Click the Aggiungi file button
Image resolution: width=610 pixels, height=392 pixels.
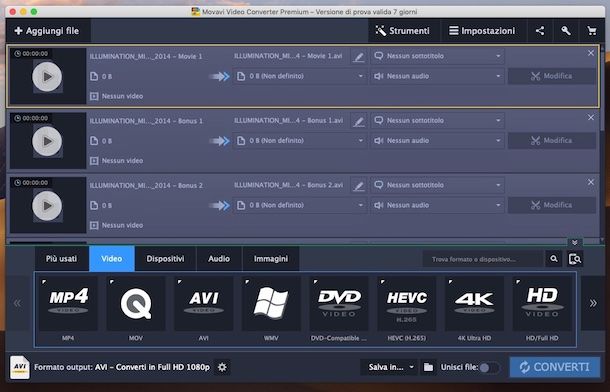point(47,31)
